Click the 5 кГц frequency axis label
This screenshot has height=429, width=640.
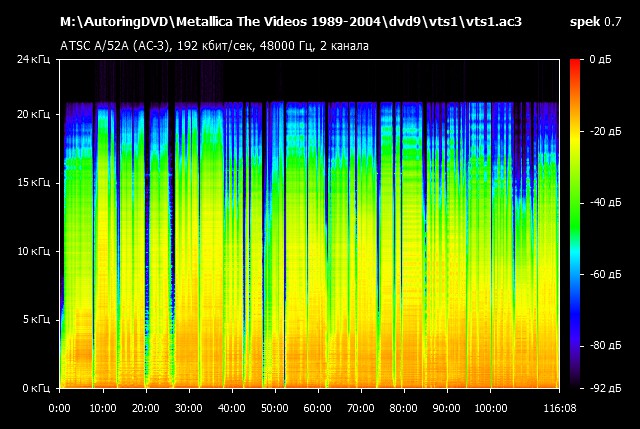(36, 319)
